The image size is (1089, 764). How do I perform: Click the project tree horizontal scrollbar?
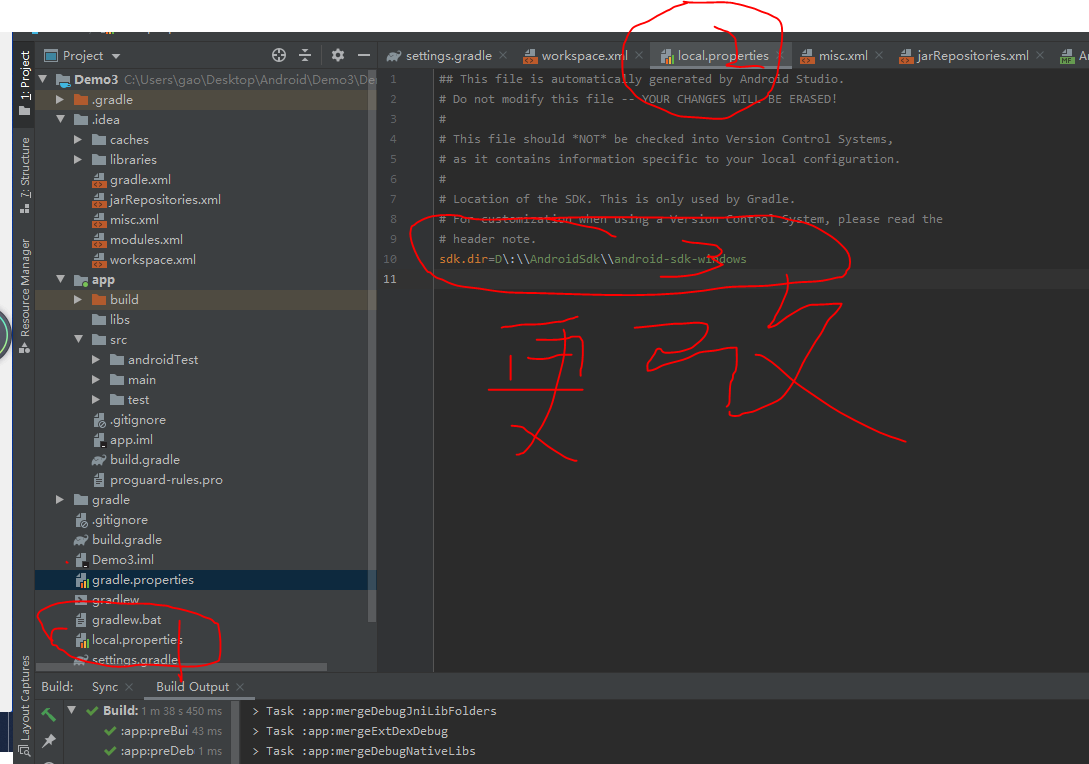coord(181,667)
